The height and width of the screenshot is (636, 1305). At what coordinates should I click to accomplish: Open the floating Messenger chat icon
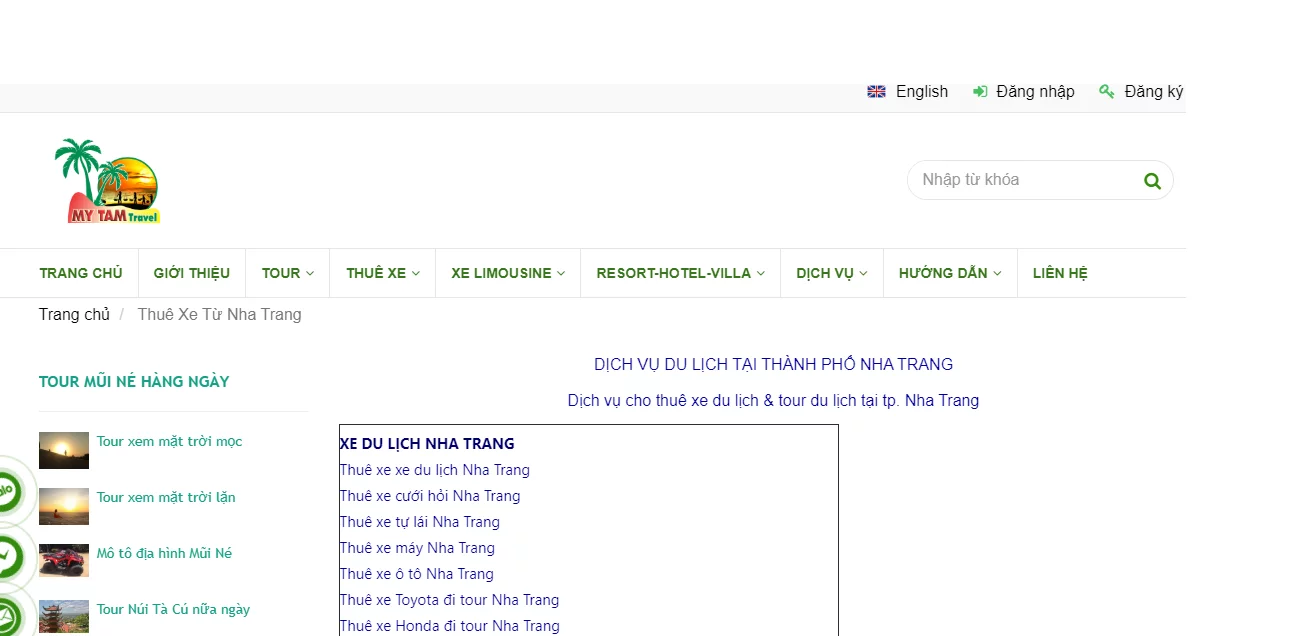8,557
